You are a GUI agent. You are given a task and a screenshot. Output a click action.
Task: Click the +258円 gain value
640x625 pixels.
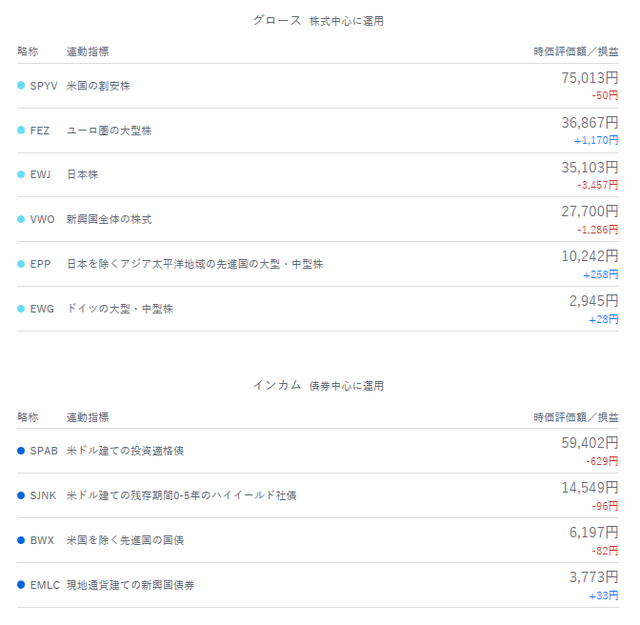point(600,275)
